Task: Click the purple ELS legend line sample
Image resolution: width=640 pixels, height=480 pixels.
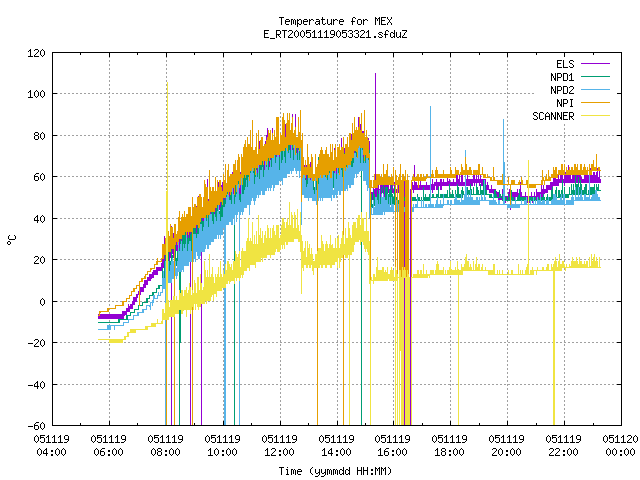Action: pos(596,64)
